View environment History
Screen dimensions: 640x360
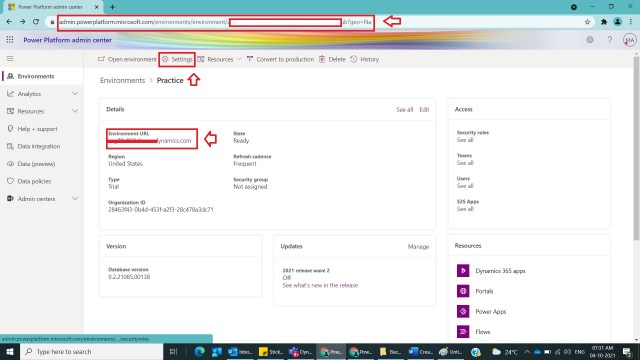(x=364, y=59)
